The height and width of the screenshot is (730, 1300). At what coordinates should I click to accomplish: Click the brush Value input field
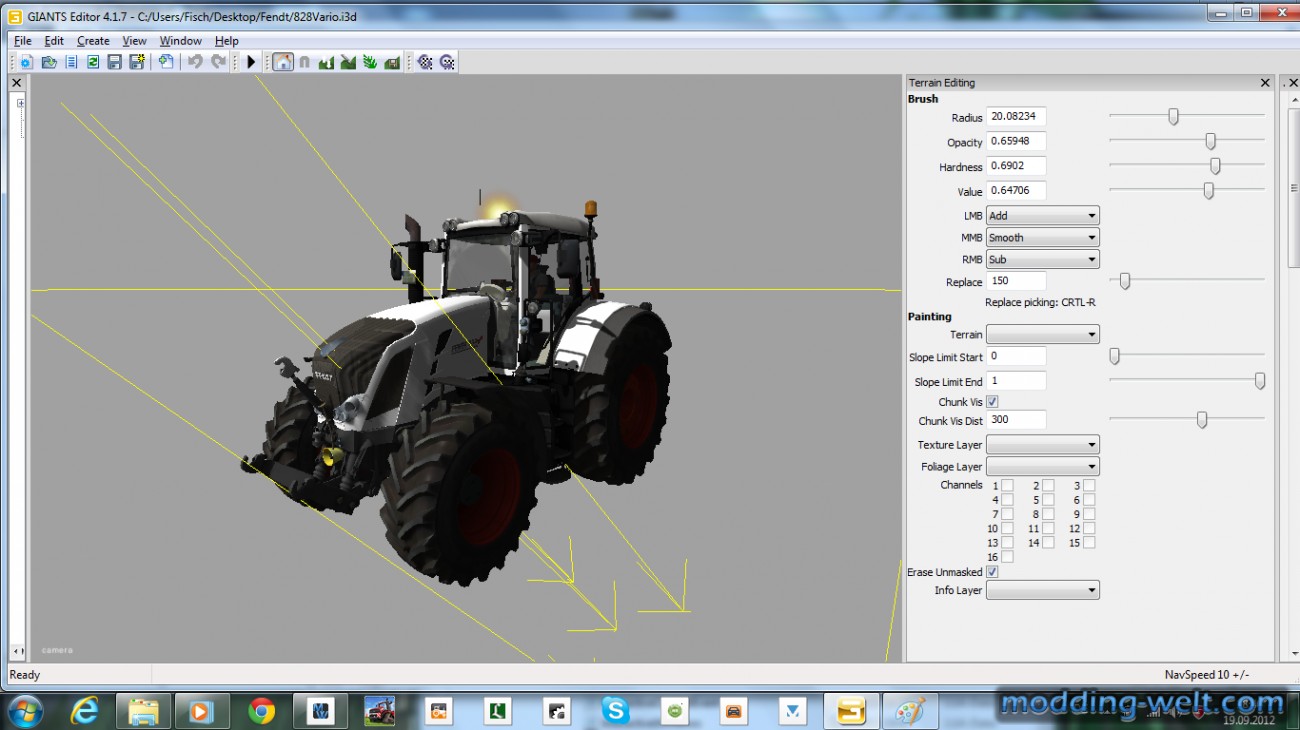coord(1016,190)
